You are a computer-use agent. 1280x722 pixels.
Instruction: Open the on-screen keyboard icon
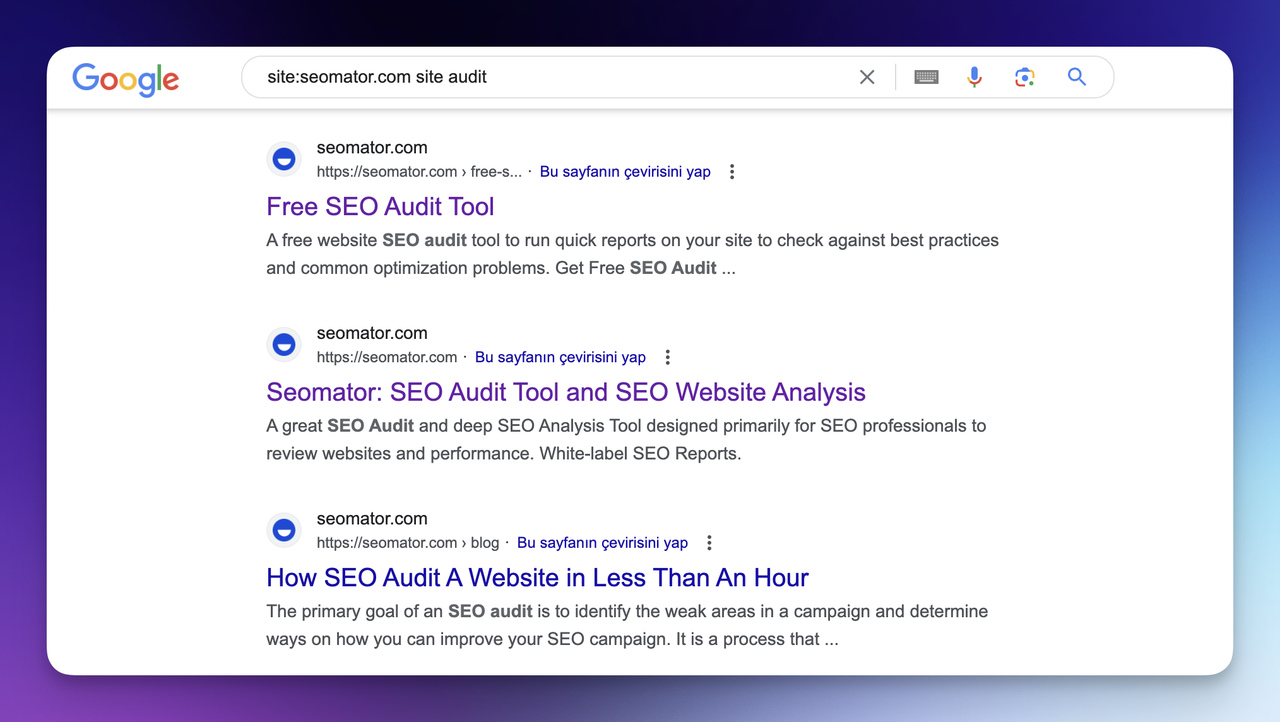click(x=925, y=76)
